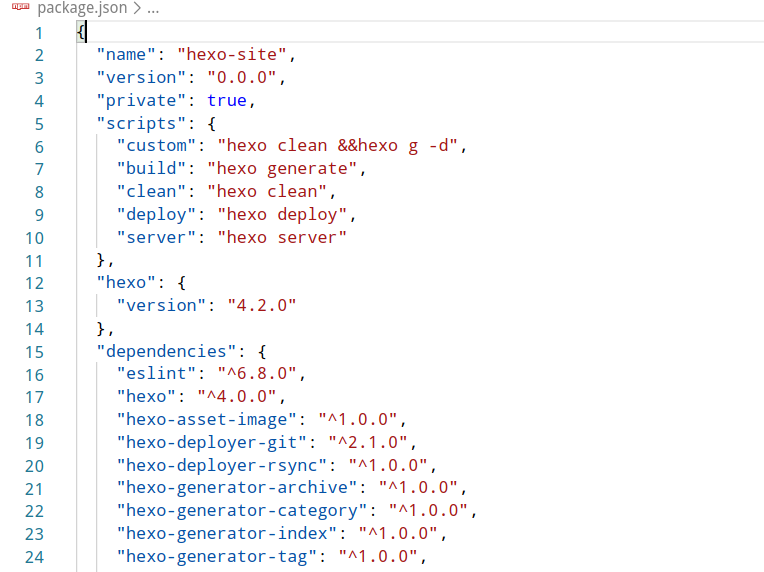
Task: Click the "^4.0.0" version value
Action: pyautogui.click(x=237, y=397)
